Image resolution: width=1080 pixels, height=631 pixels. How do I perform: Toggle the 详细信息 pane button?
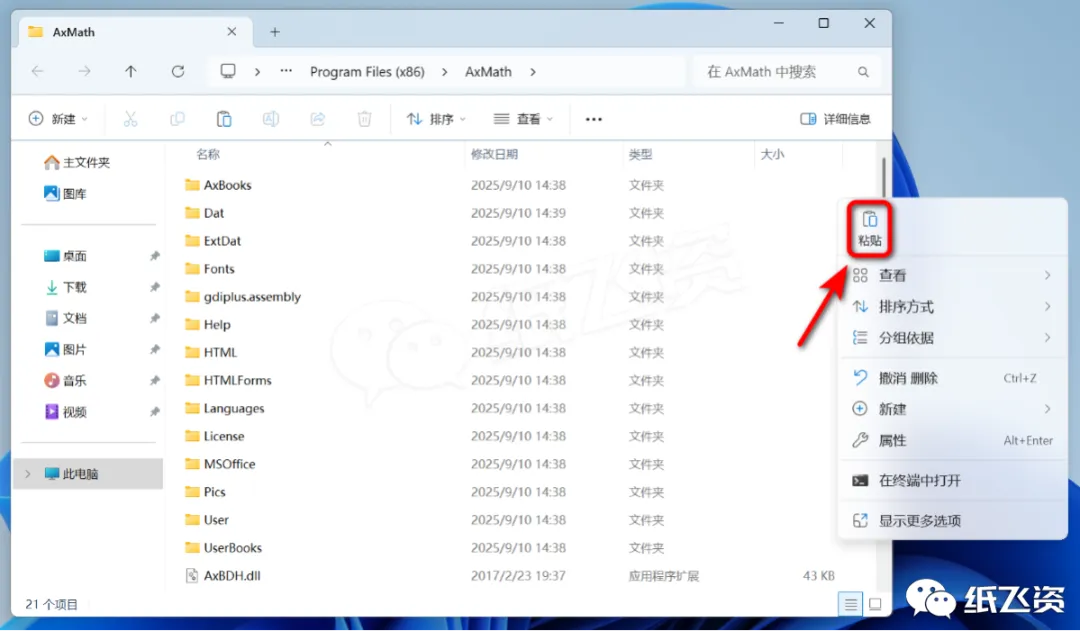coord(835,119)
